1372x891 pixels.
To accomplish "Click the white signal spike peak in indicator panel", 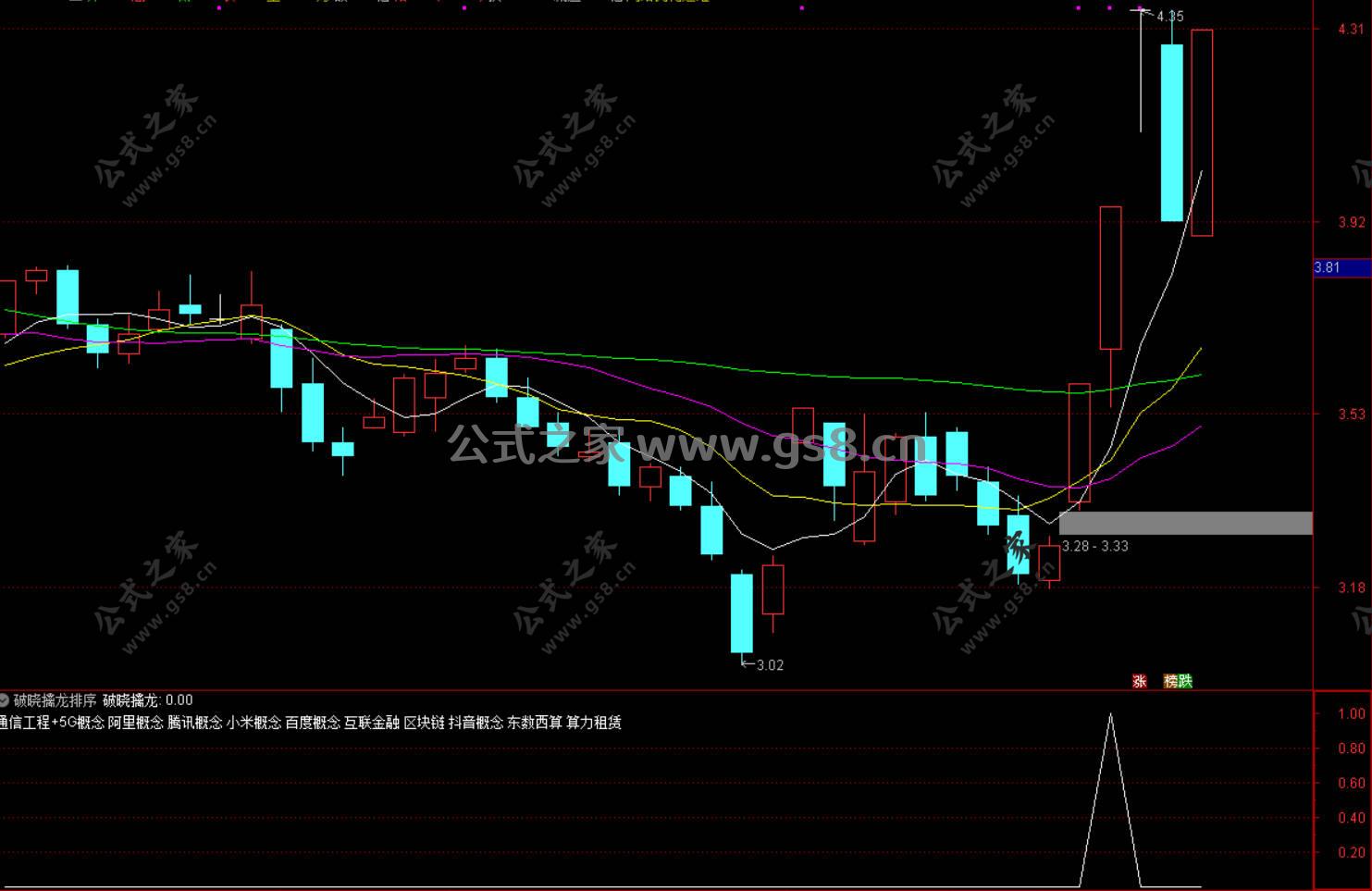I will [x=1110, y=714].
